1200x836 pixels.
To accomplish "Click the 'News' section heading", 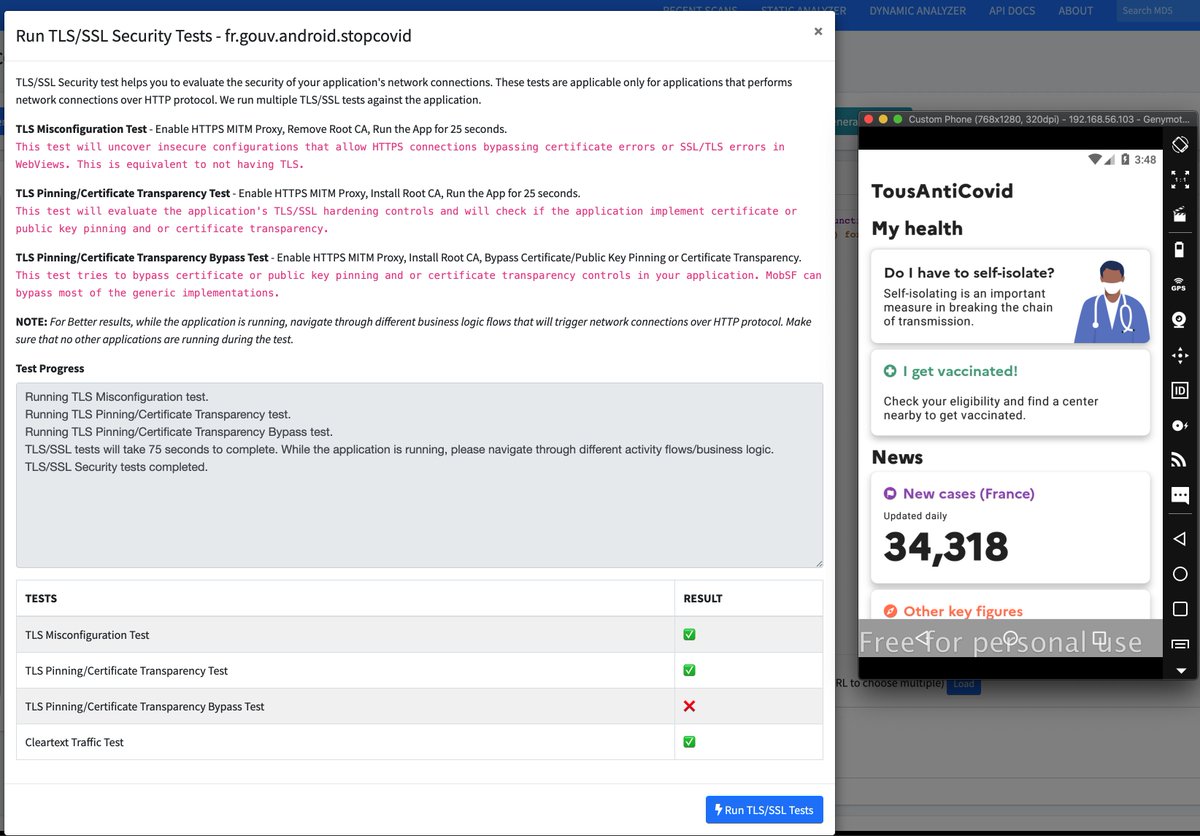I will click(897, 457).
